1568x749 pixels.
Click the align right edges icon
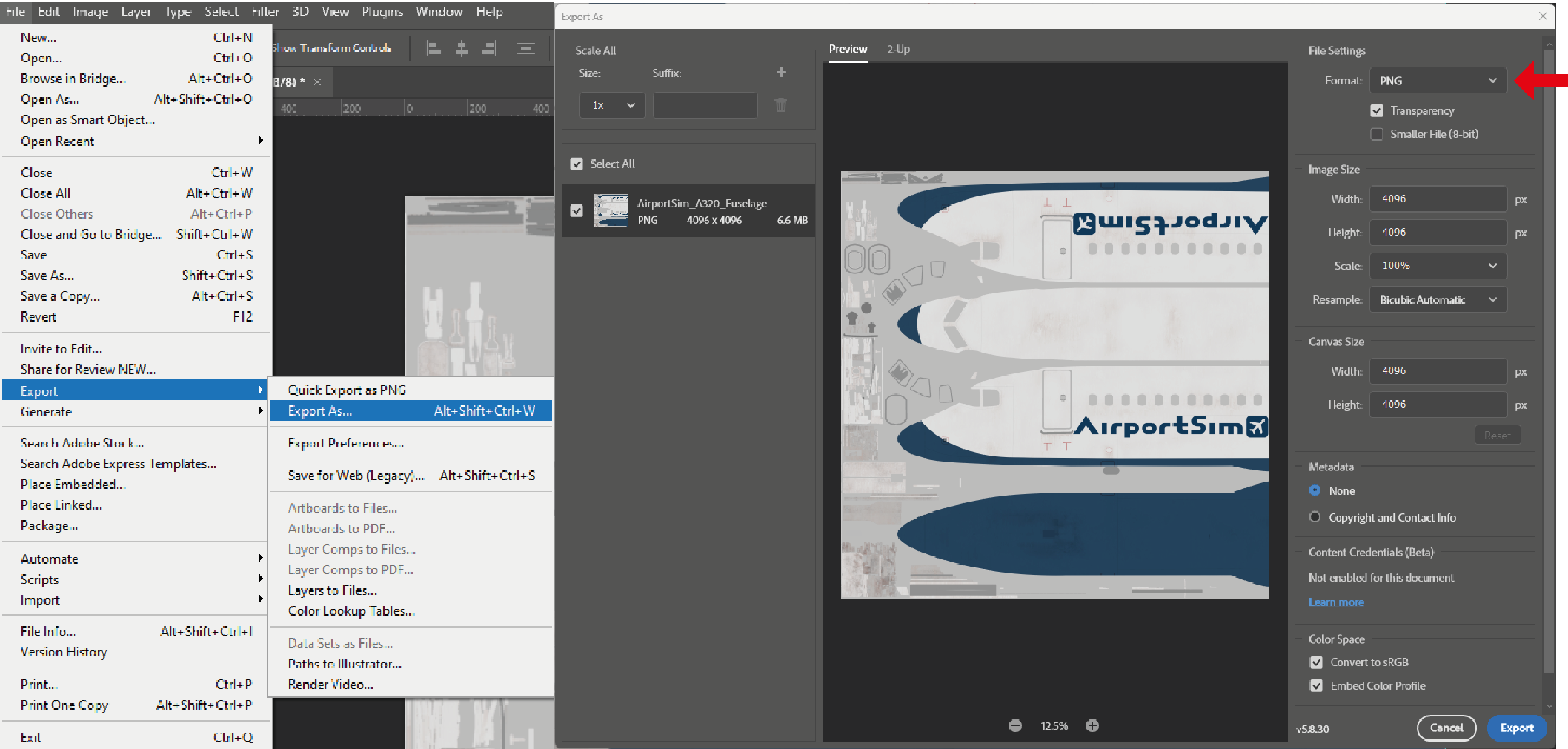(488, 49)
